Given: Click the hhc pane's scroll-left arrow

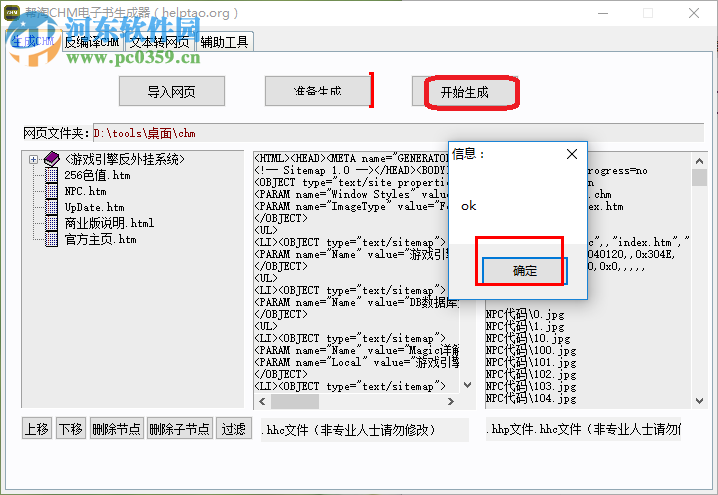Looking at the screenshot, I should click(x=262, y=402).
